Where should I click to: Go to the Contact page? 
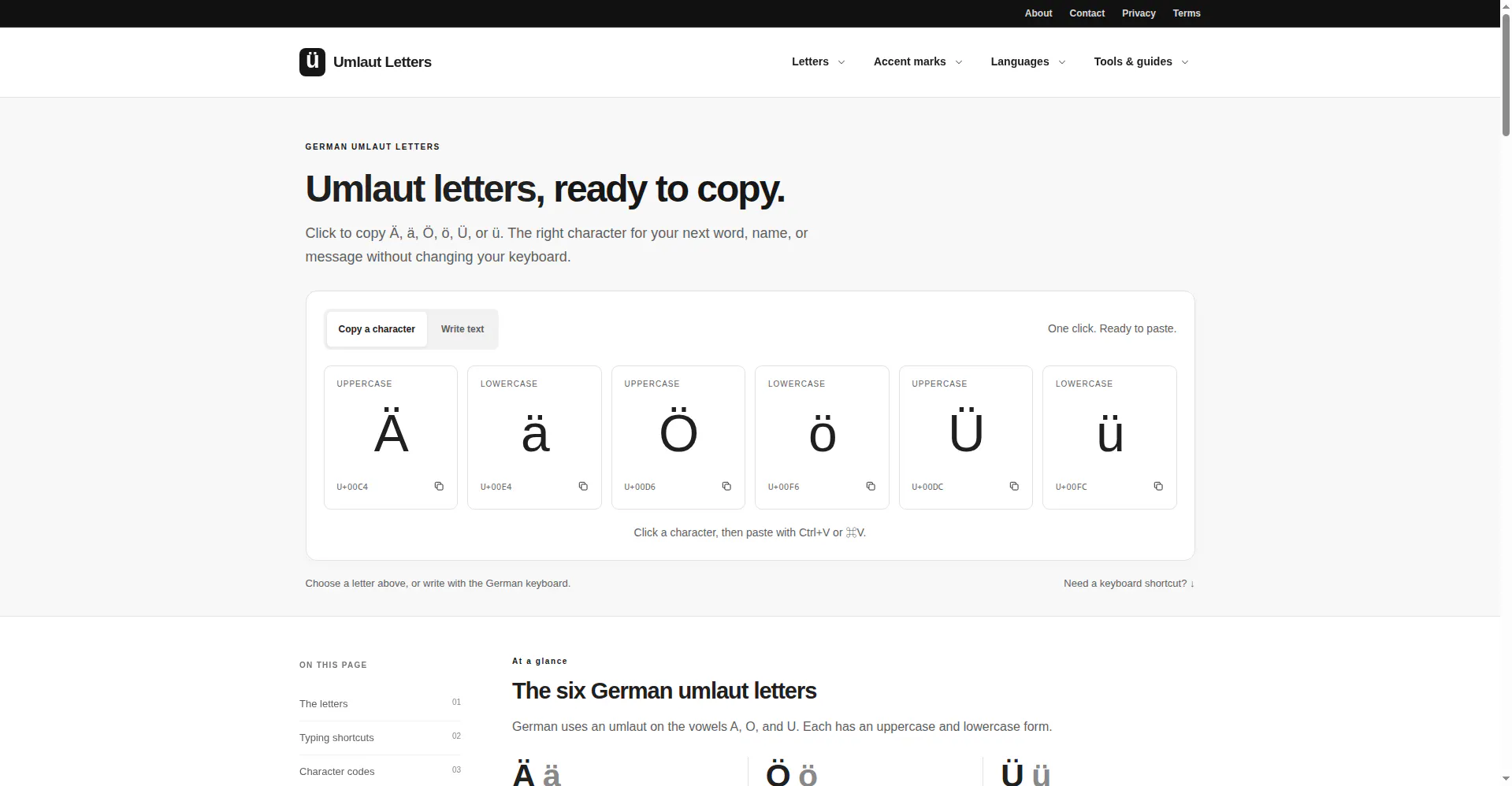1087,13
